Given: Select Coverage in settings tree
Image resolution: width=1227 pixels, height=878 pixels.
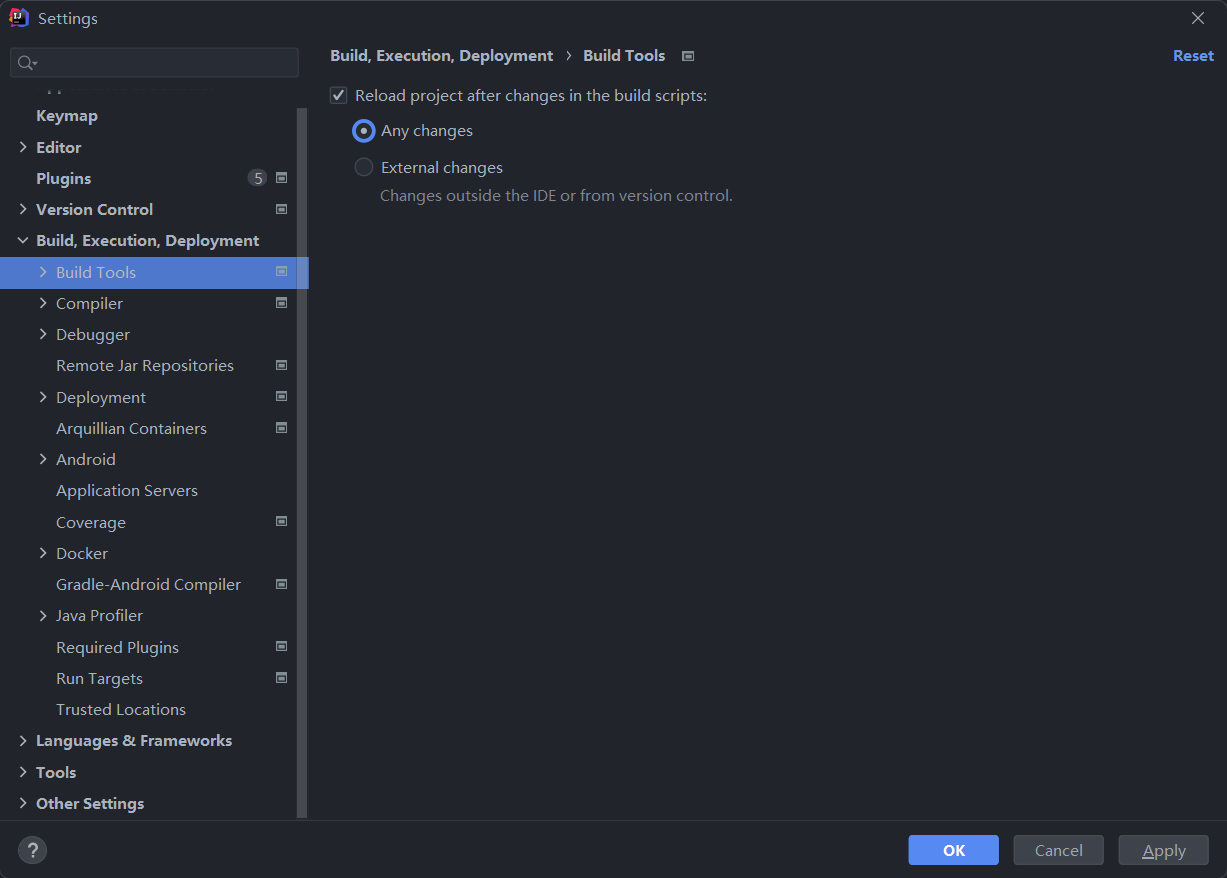Looking at the screenshot, I should point(91,522).
